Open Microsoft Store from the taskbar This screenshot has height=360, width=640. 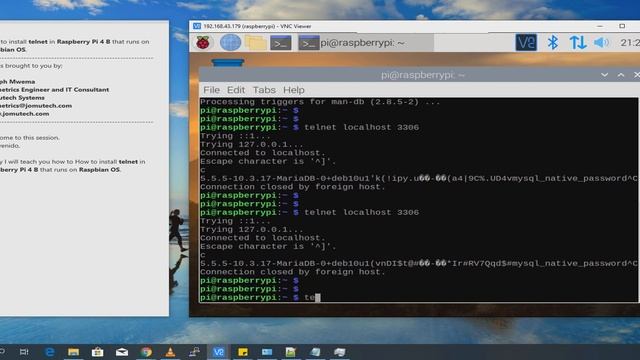pyautogui.click(x=98, y=352)
